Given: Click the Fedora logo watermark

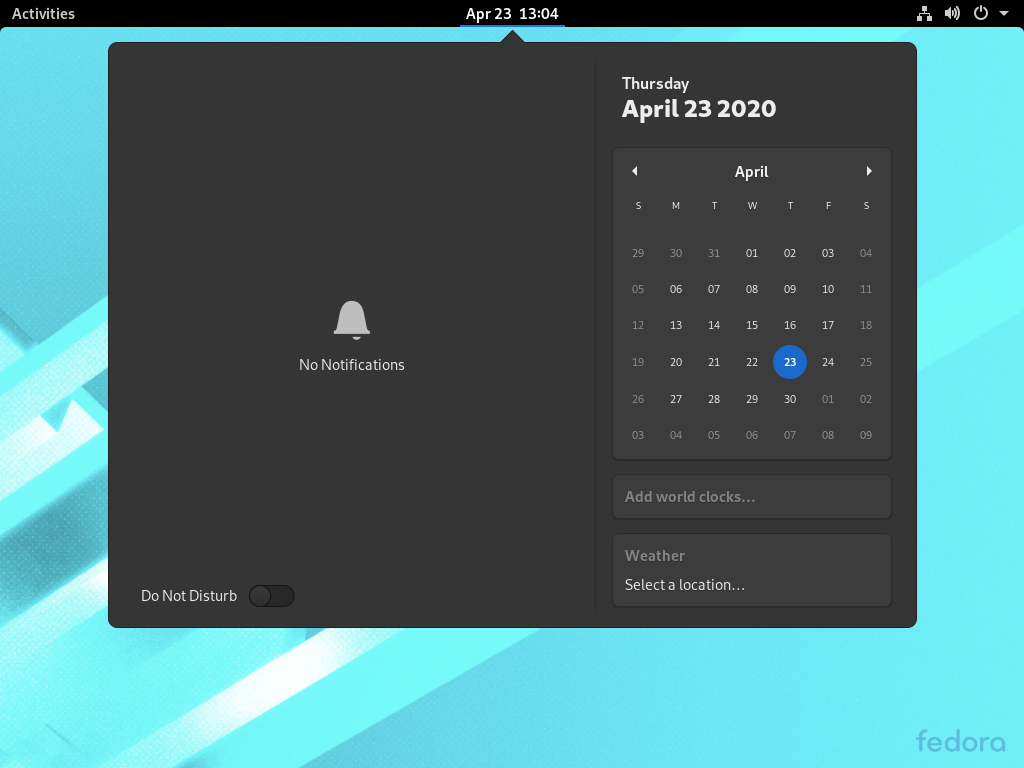Looking at the screenshot, I should pos(960,742).
